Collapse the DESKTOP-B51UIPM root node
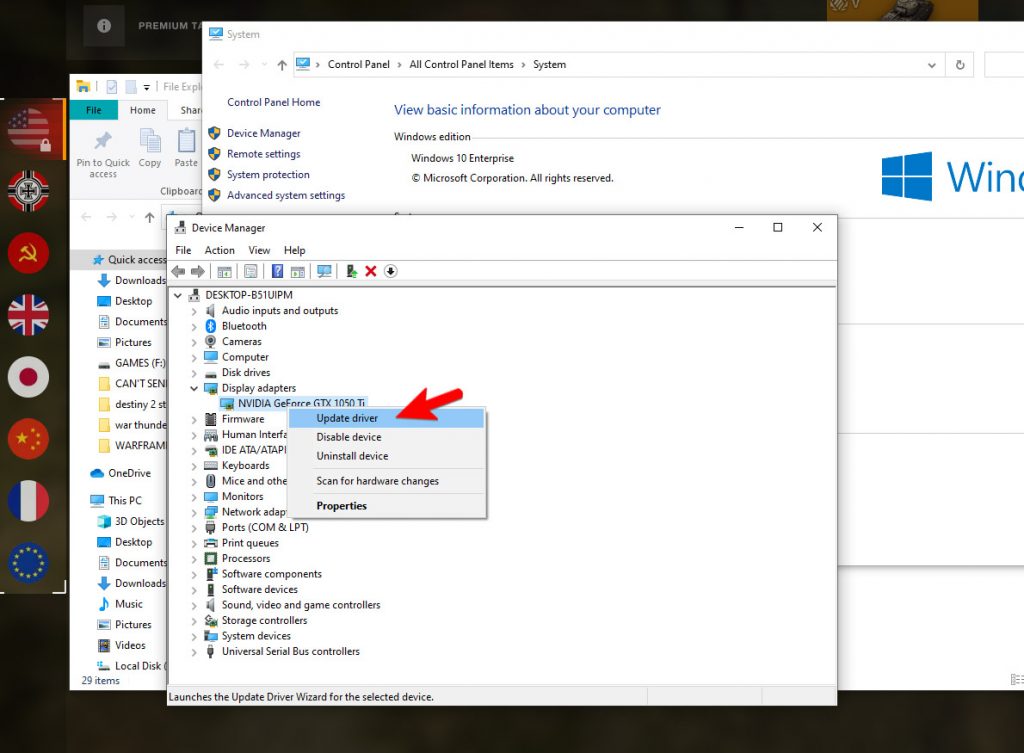 178,295
